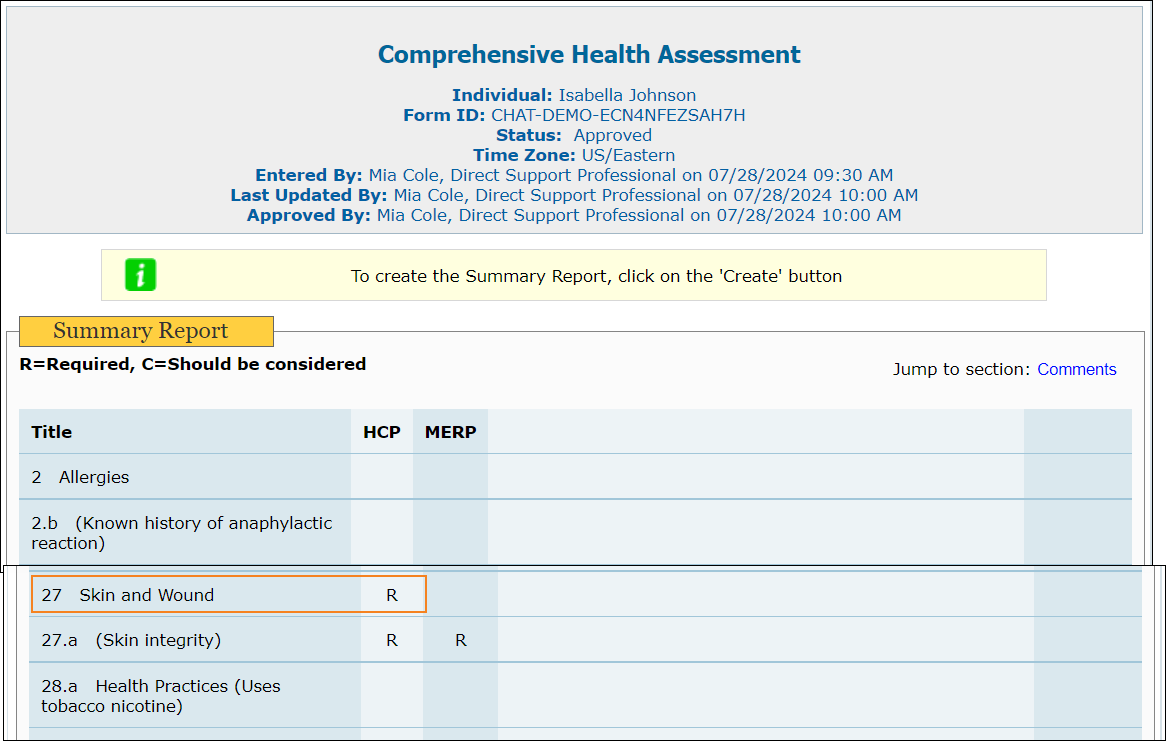Click the 'Entered By' line with 09:30 AM

(x=574, y=175)
